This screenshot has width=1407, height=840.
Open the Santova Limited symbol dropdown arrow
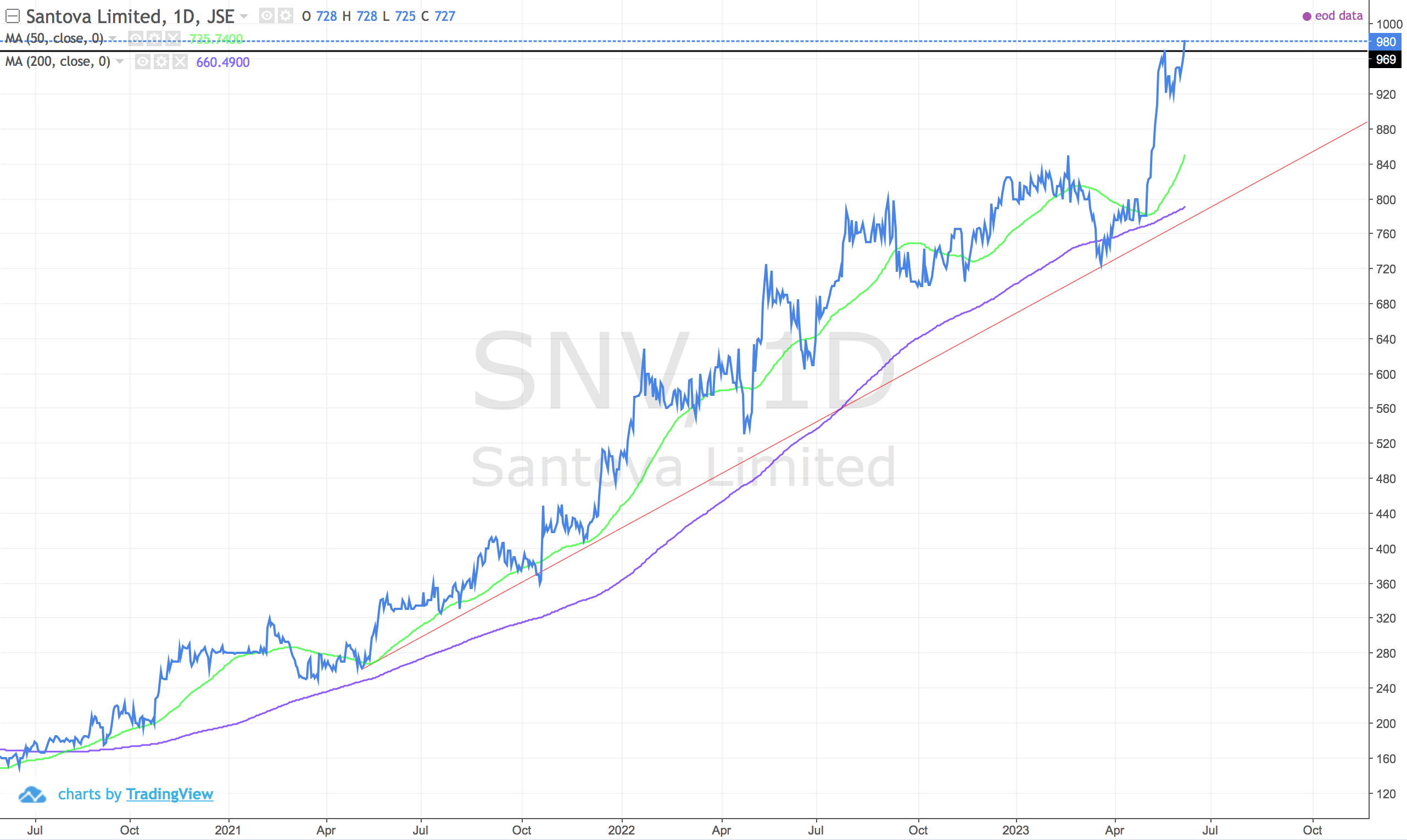tap(244, 16)
